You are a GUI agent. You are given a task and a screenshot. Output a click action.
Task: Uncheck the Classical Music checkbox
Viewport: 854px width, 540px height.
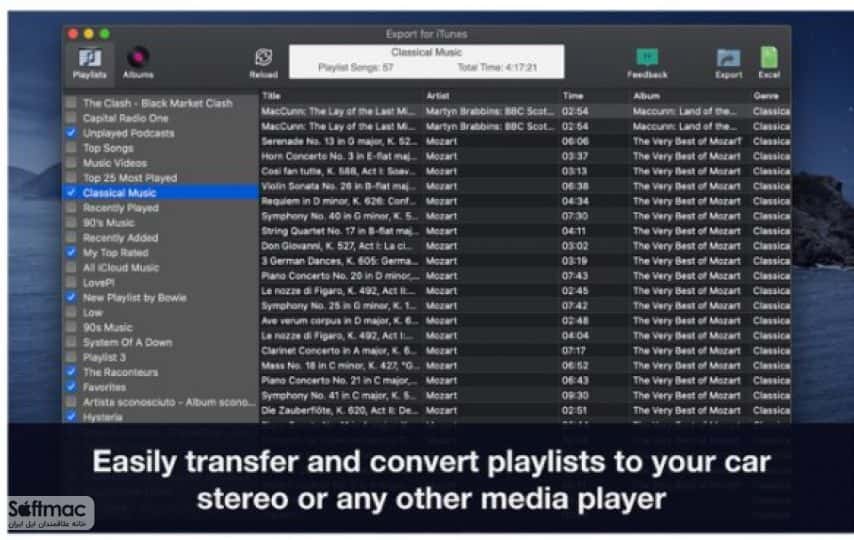(x=71, y=192)
